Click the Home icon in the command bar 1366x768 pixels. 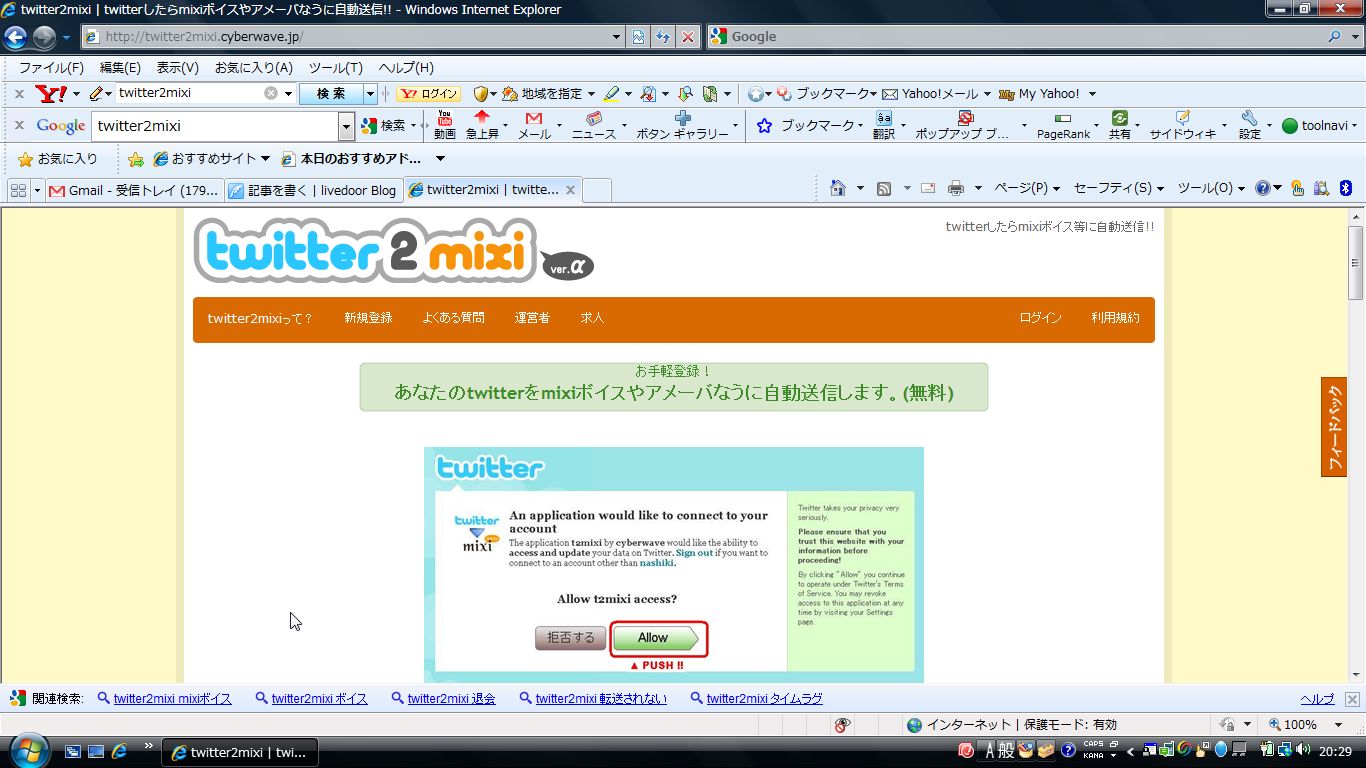coord(838,188)
